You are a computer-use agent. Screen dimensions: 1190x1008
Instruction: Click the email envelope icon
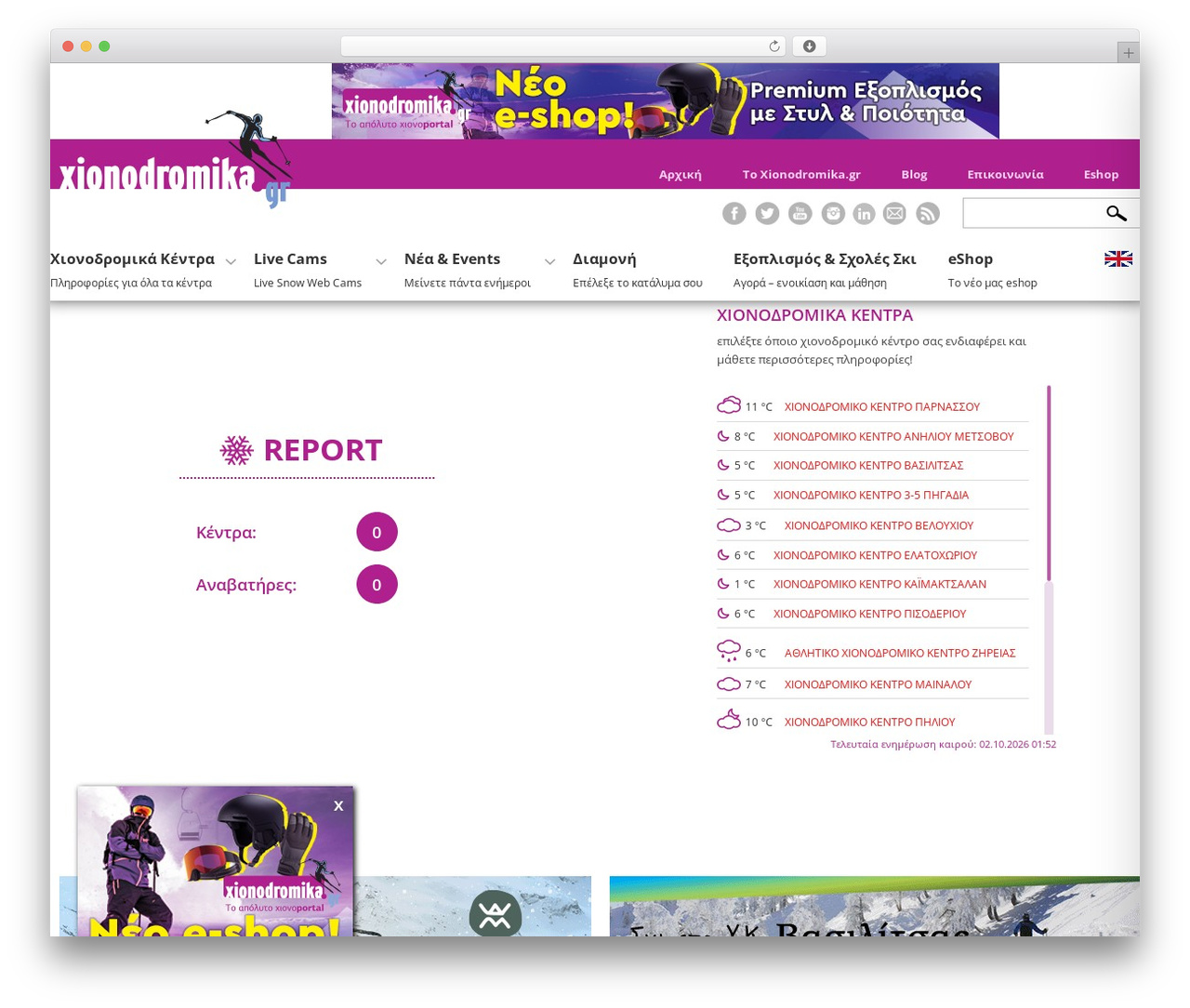tap(894, 214)
